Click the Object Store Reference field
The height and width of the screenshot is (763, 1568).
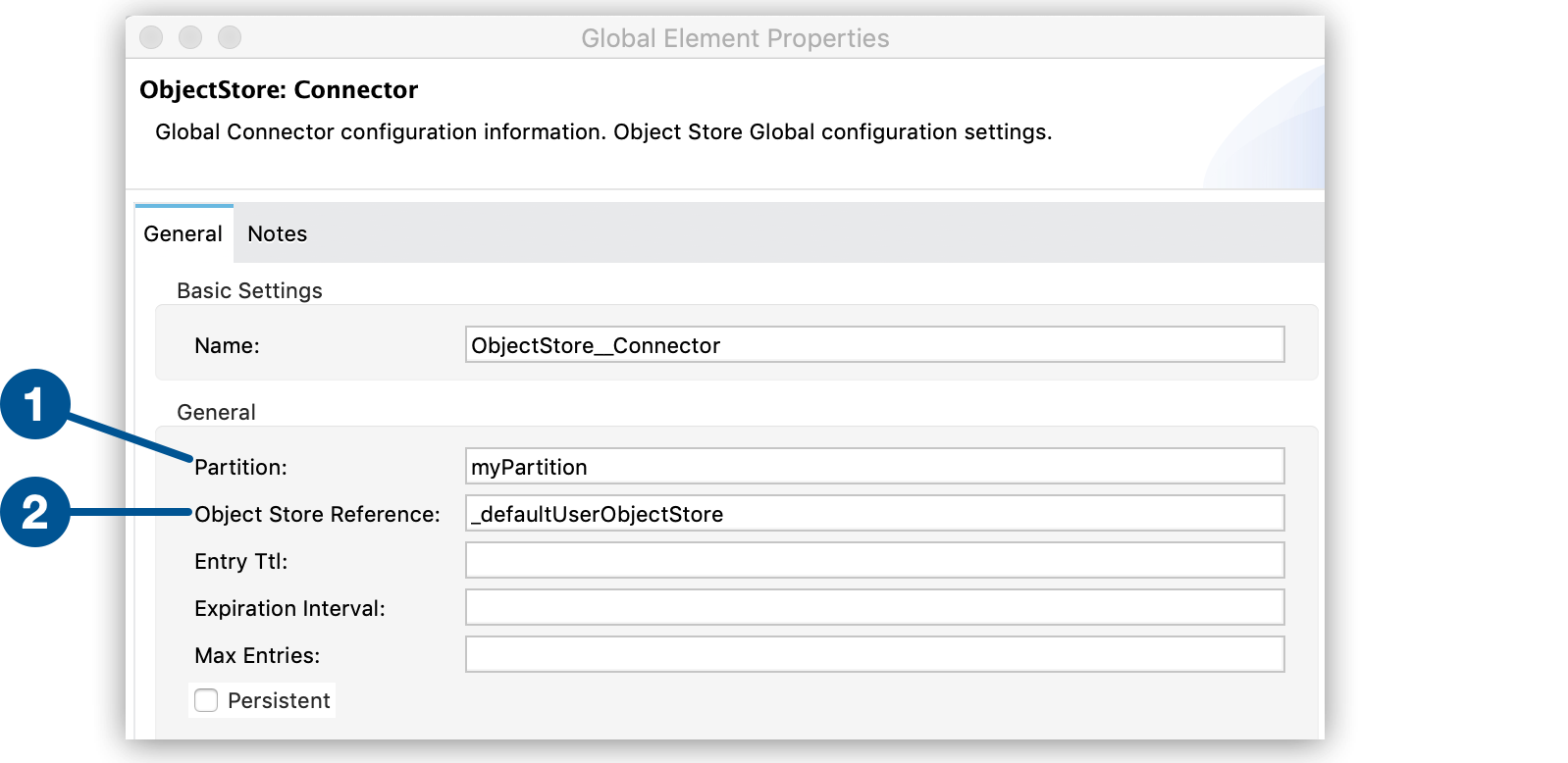tap(874, 514)
